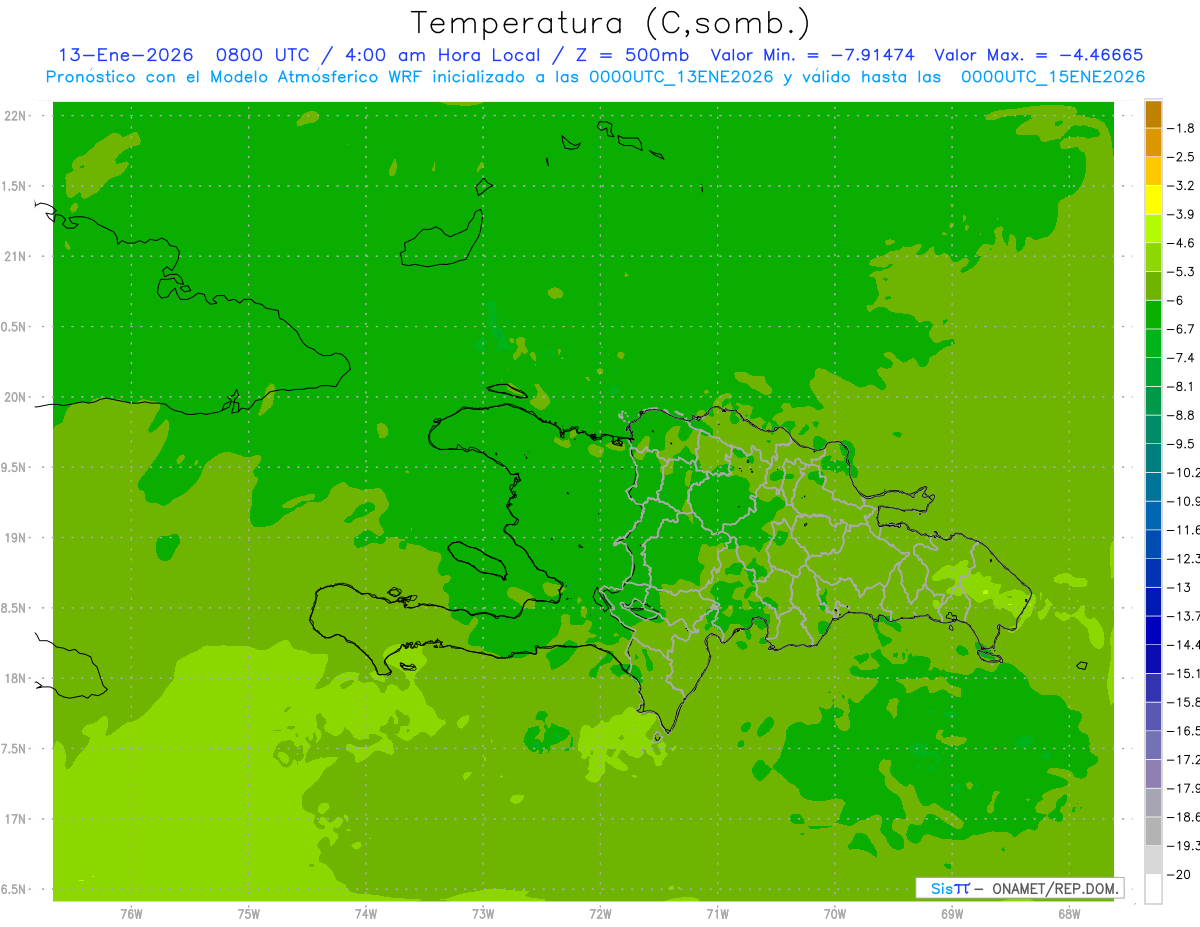Click the "Valor Max. = -4.46665" readout
Screen dimensions: 1200x927
tap(1038, 55)
